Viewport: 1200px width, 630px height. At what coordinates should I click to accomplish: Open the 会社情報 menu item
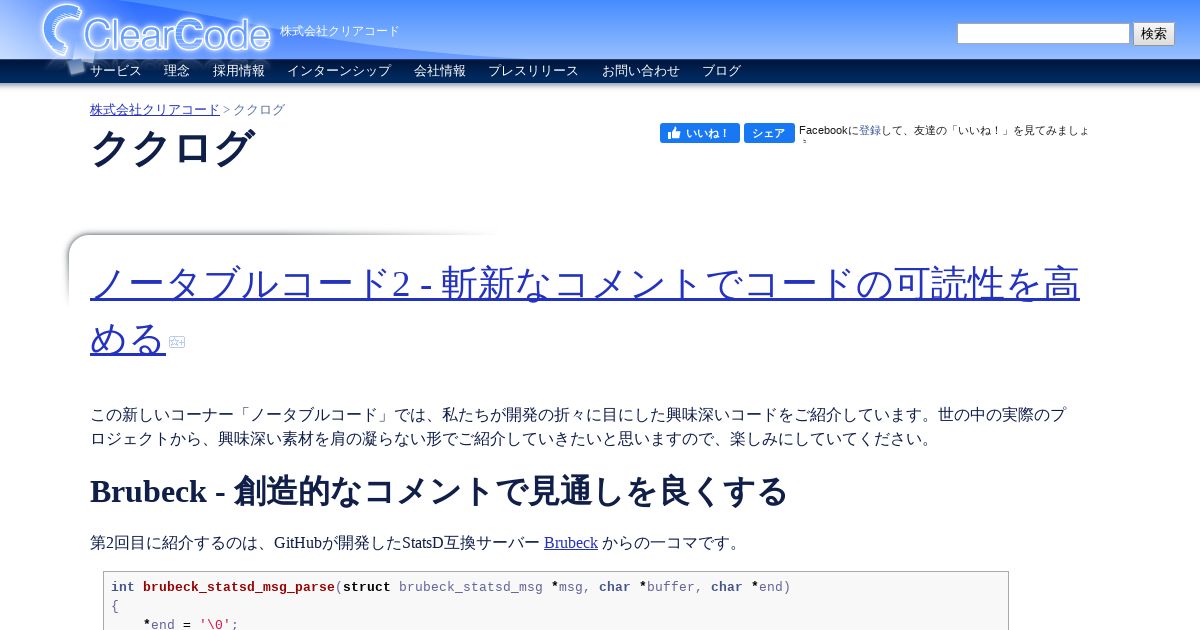440,71
